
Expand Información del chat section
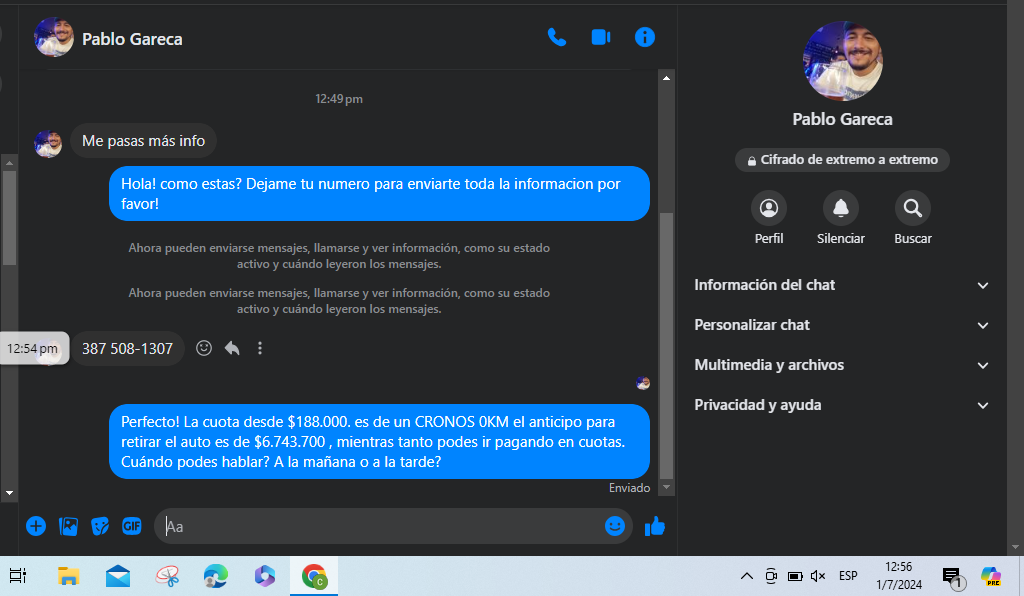coord(841,285)
